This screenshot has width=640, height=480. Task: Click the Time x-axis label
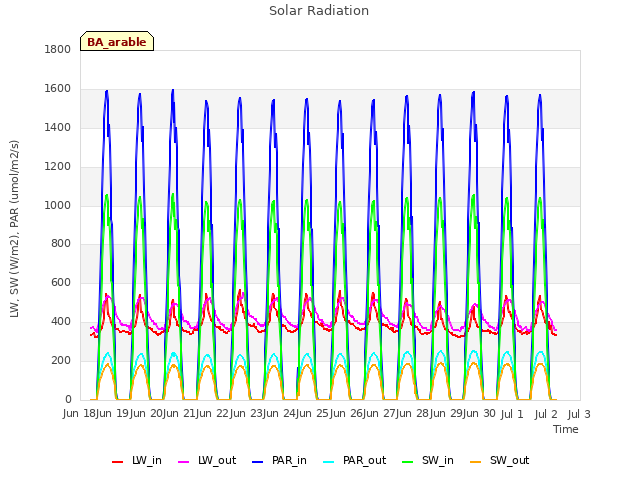(566, 429)
